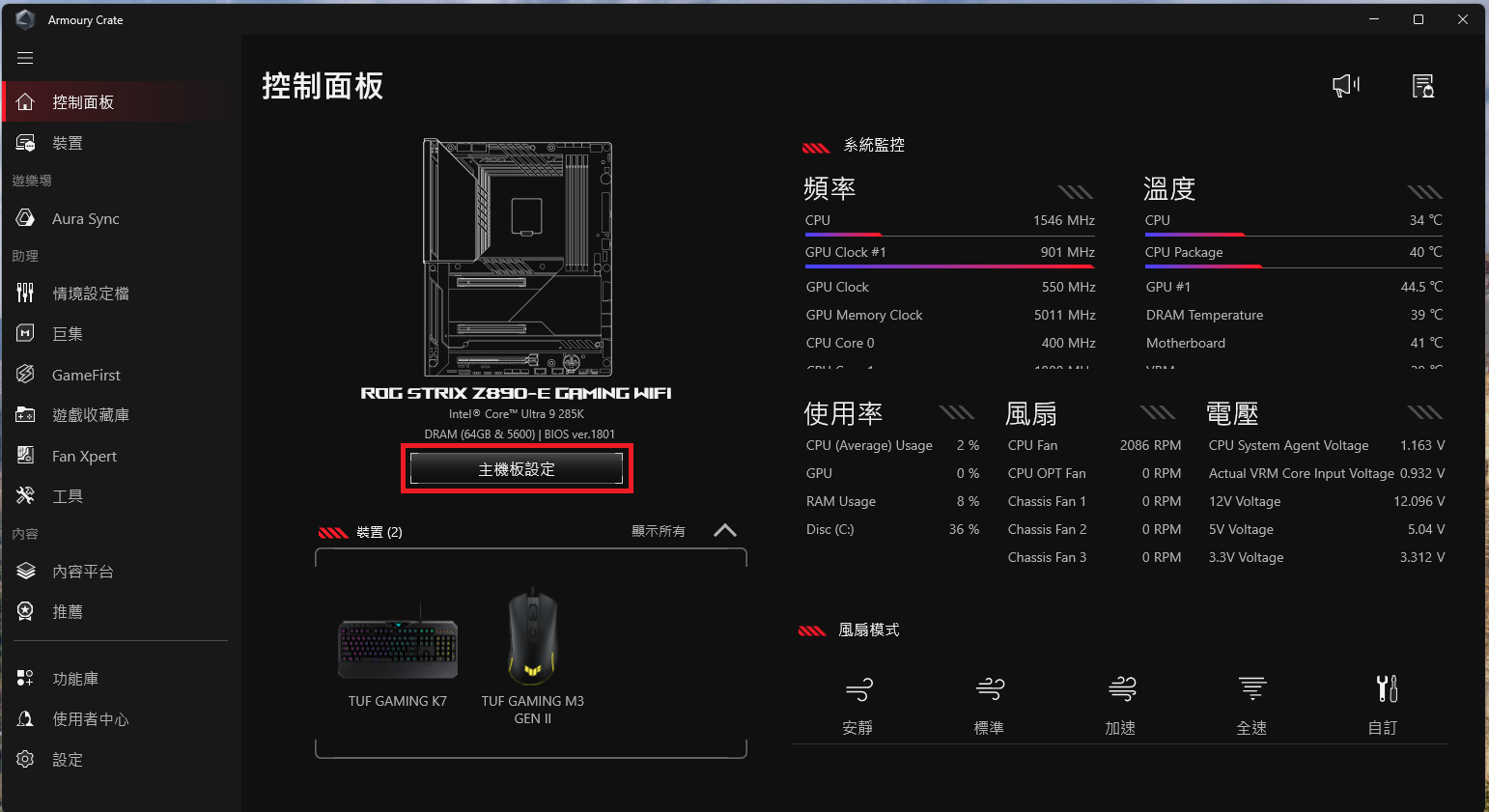Click the 顯示所有 link
This screenshot has height=812, width=1489.
coord(659,531)
